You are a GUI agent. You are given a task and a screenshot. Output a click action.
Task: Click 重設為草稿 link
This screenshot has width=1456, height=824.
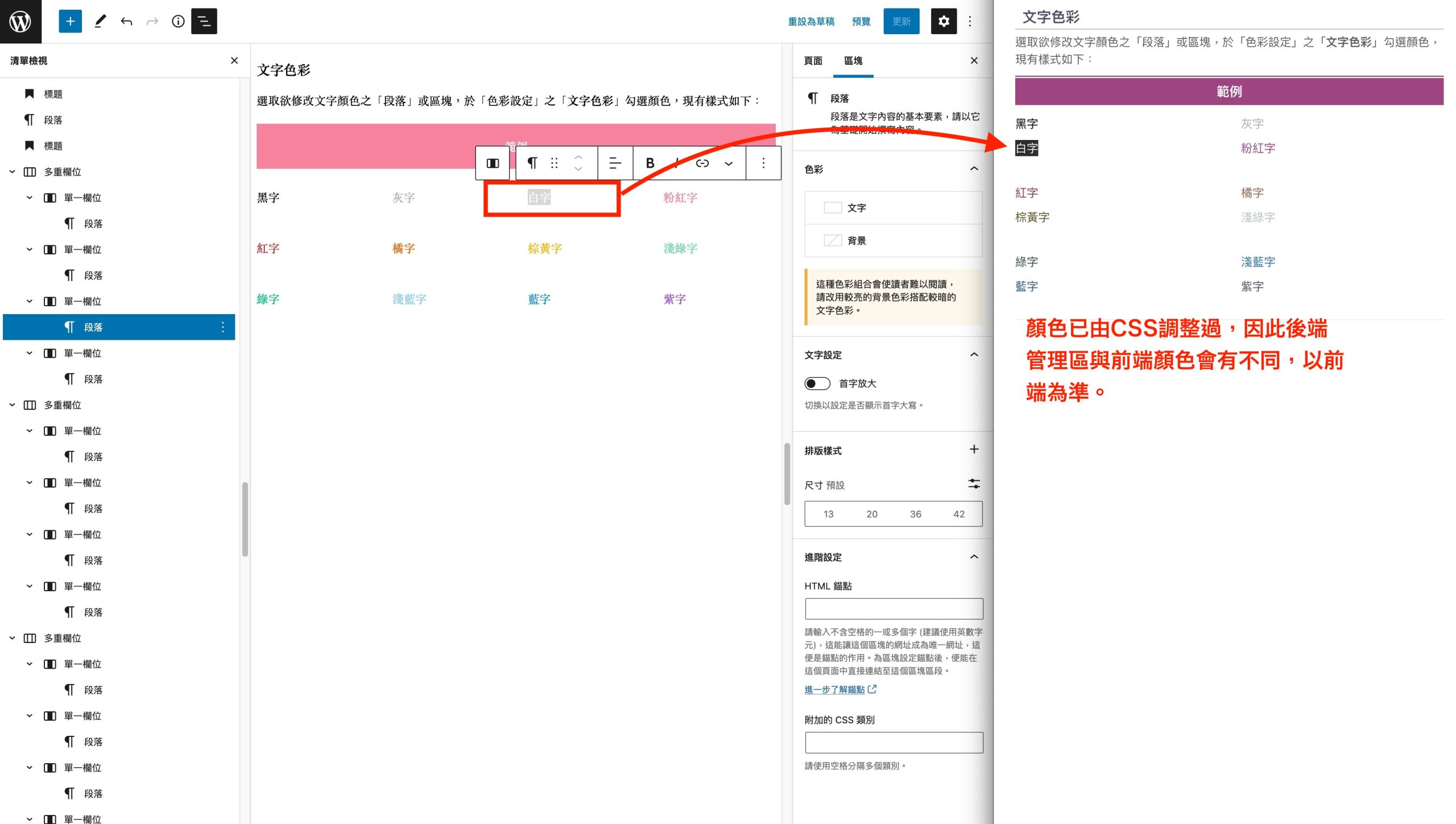(811, 22)
